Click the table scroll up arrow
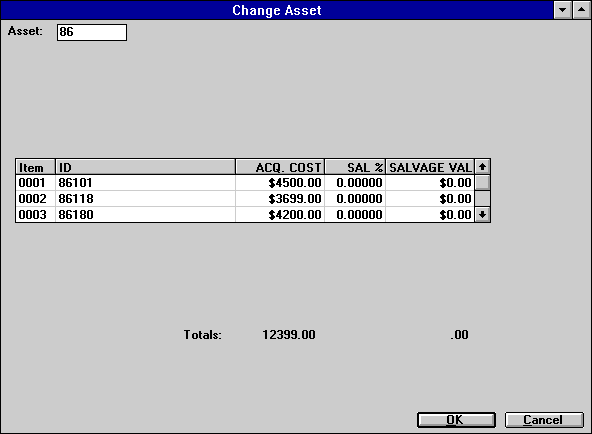Viewport: 592px width, 434px height. coord(482,167)
